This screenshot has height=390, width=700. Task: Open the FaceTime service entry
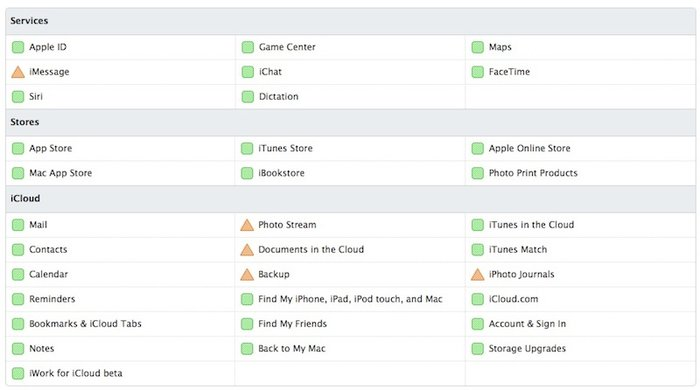point(509,72)
